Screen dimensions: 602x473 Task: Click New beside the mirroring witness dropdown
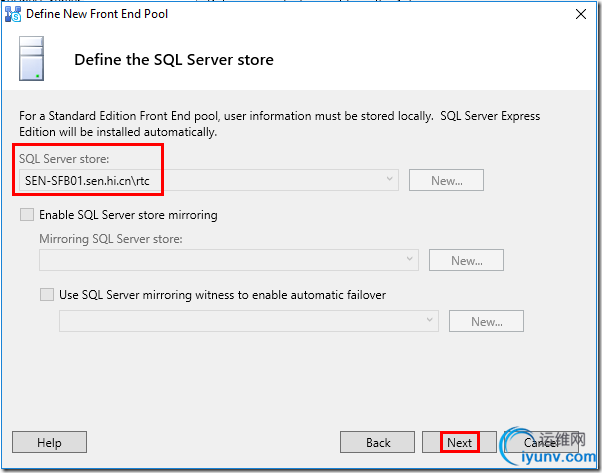coord(486,321)
